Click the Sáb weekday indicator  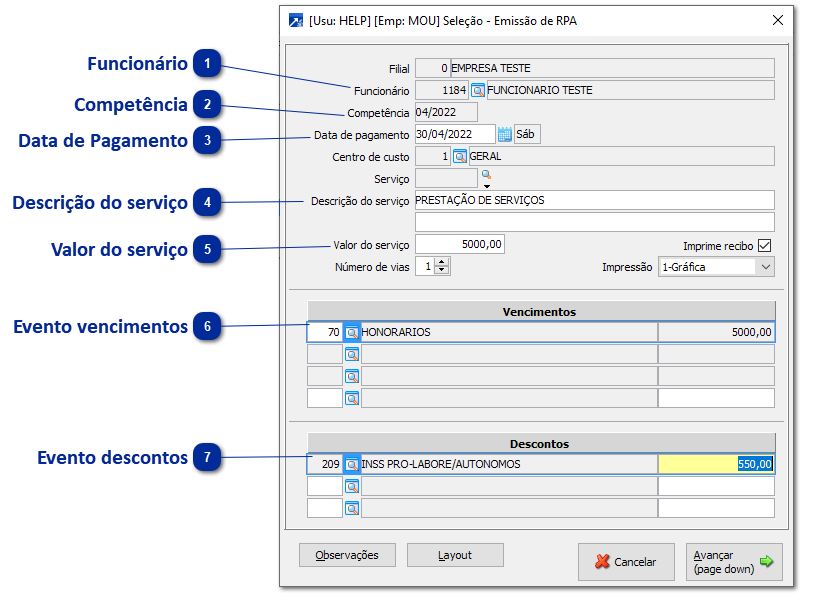(527, 134)
